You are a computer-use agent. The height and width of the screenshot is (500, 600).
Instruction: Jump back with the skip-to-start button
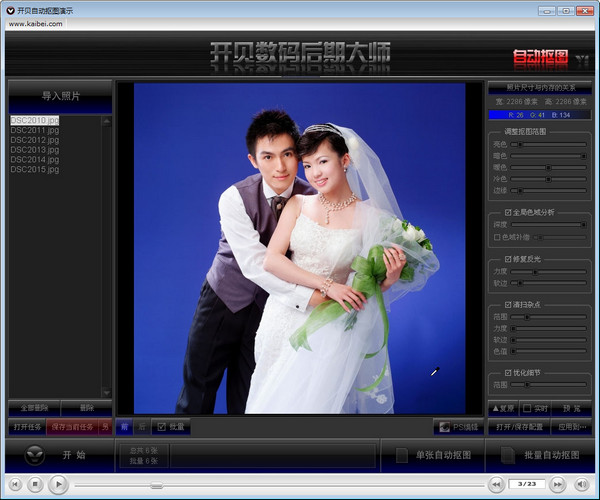coord(12,484)
